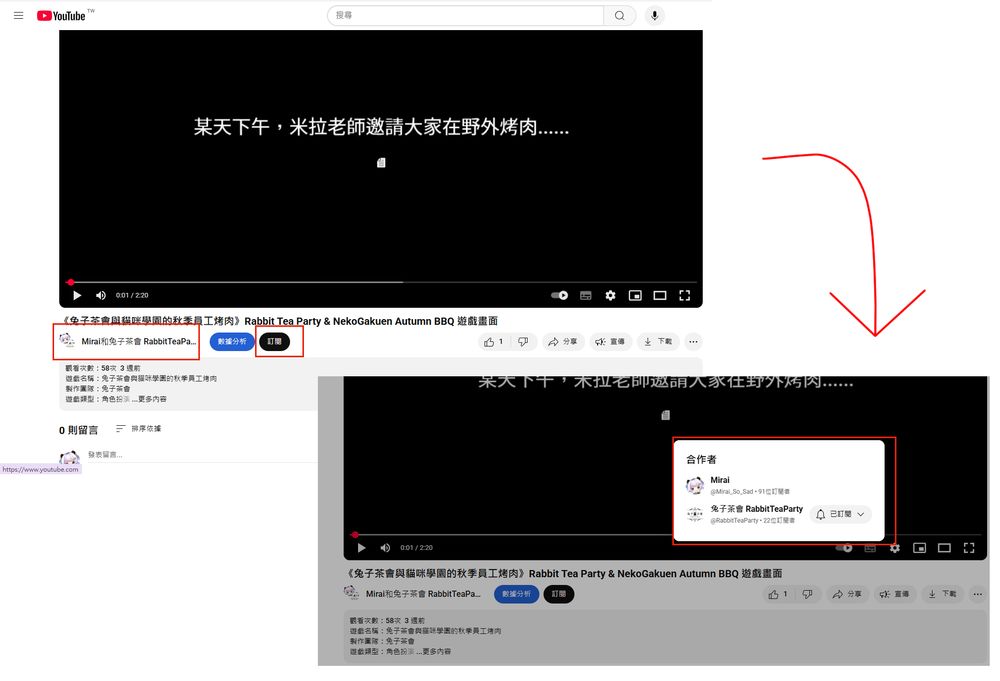Screen dimensions: 1000x681
Task: Open the 已訂閱 subscribed dropdown chevron
Action: 861,514
